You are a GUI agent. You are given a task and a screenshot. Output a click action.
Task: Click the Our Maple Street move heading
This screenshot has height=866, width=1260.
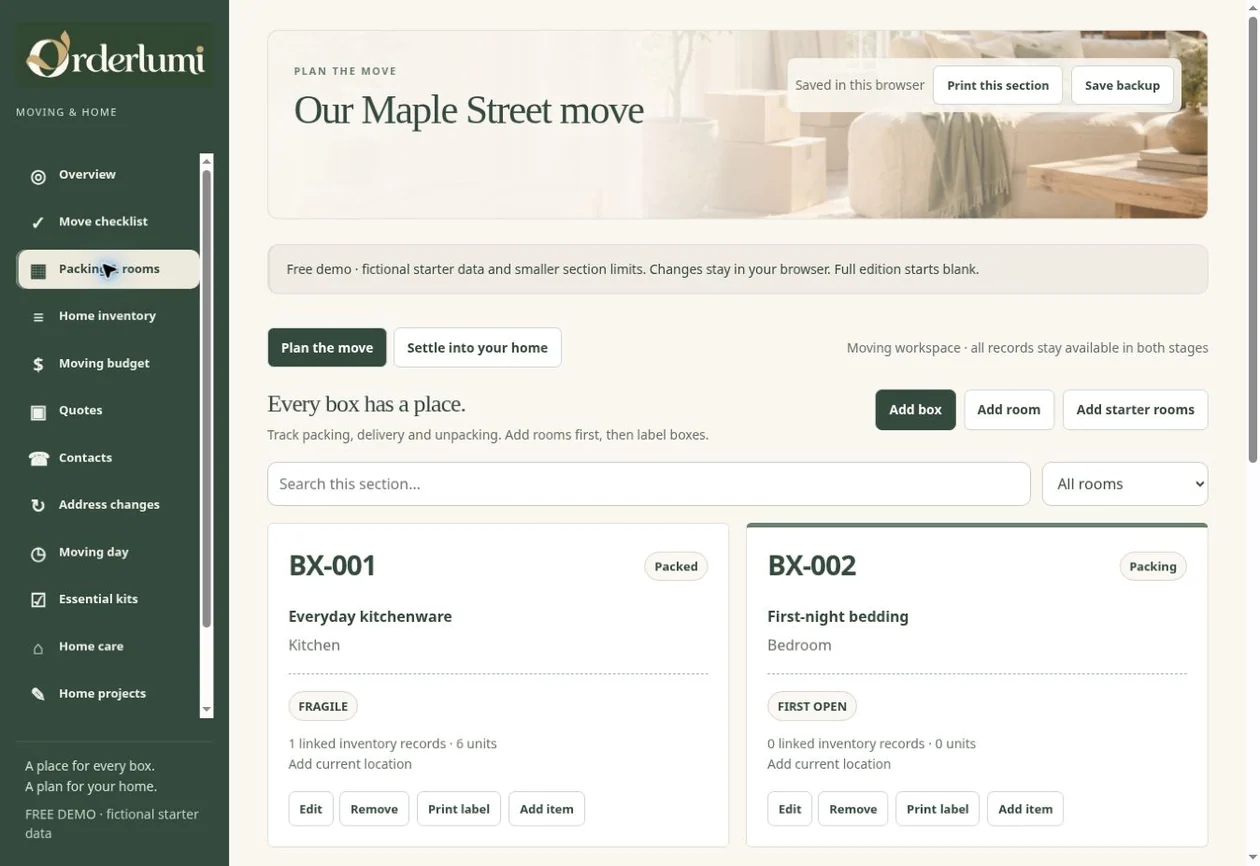(469, 110)
